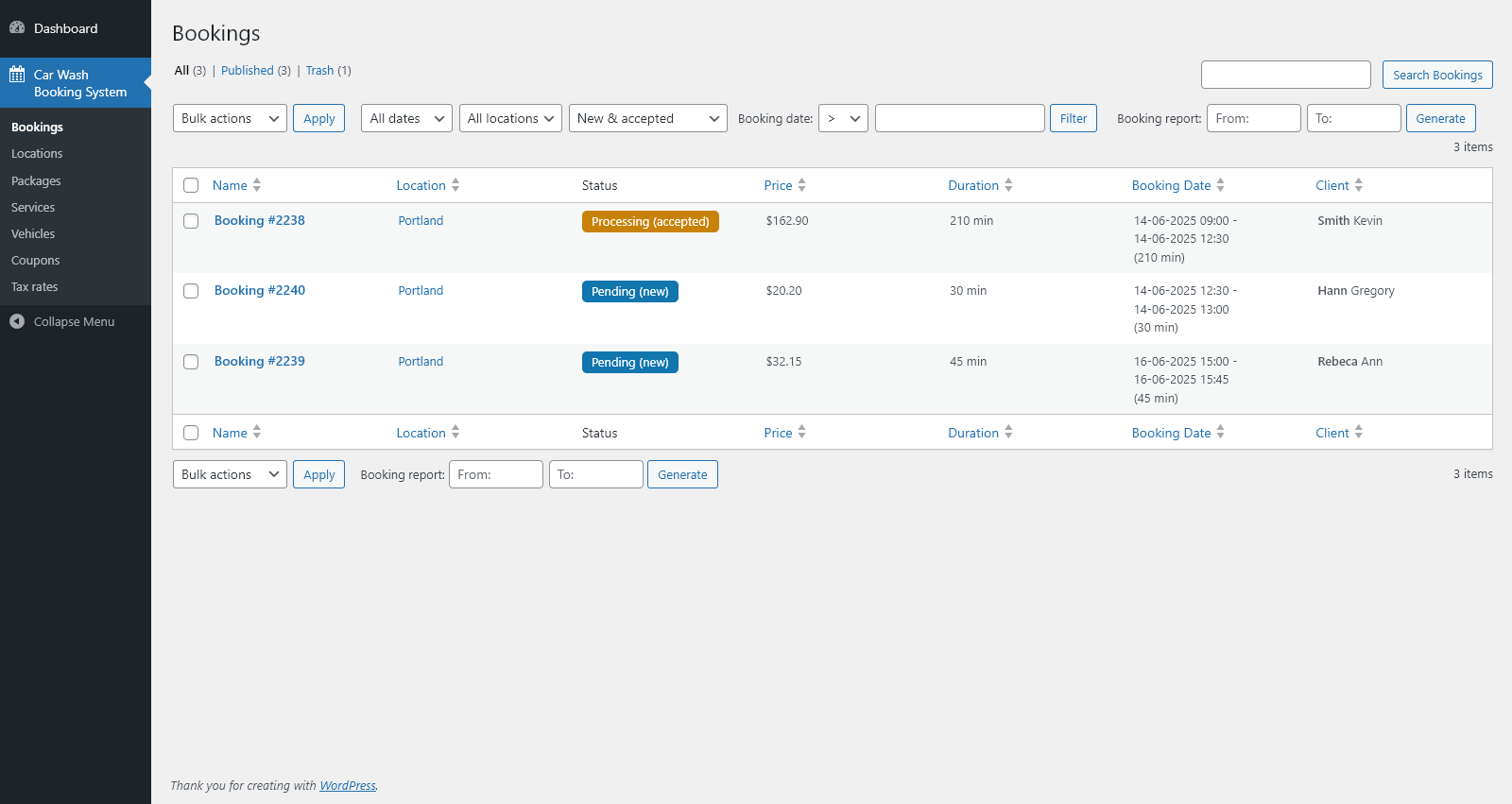Open the All dates dropdown
1512x804 pixels.
pyautogui.click(x=406, y=118)
